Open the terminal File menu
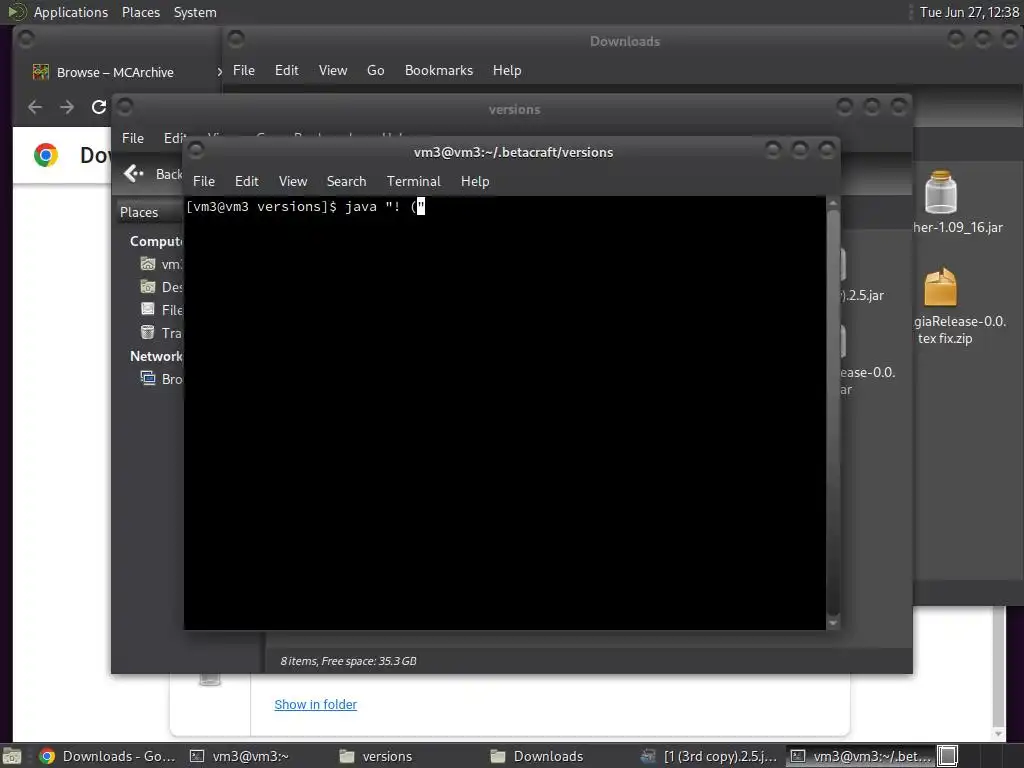The height and width of the screenshot is (768, 1024). pos(204,181)
